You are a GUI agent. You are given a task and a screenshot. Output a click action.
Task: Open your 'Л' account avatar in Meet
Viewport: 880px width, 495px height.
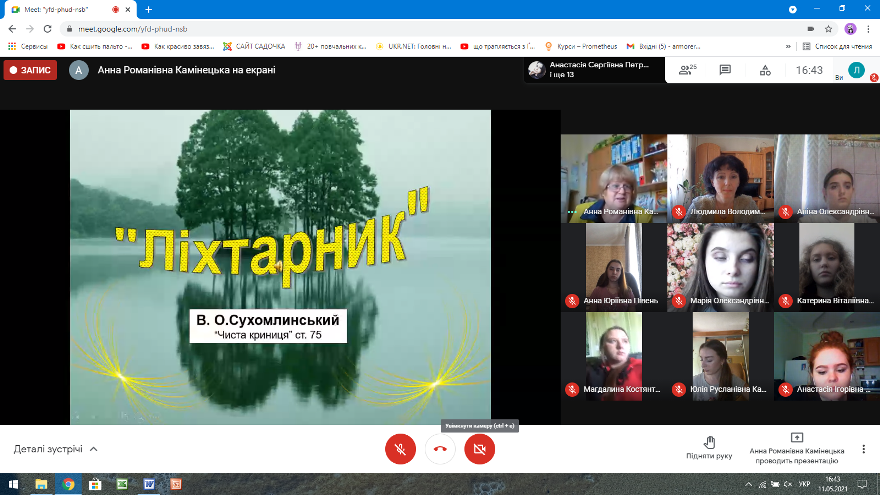coord(856,70)
